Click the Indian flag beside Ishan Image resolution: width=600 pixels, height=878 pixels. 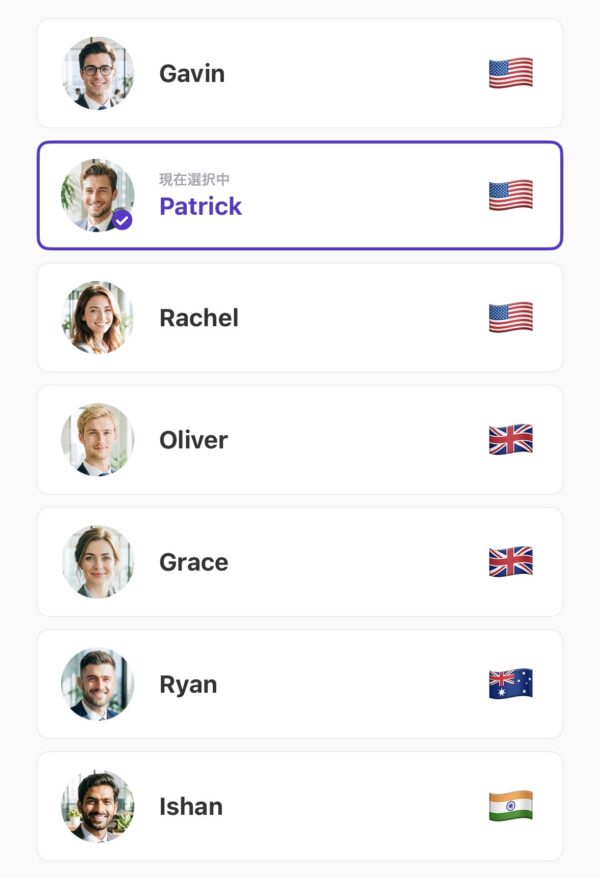pyautogui.click(x=510, y=806)
